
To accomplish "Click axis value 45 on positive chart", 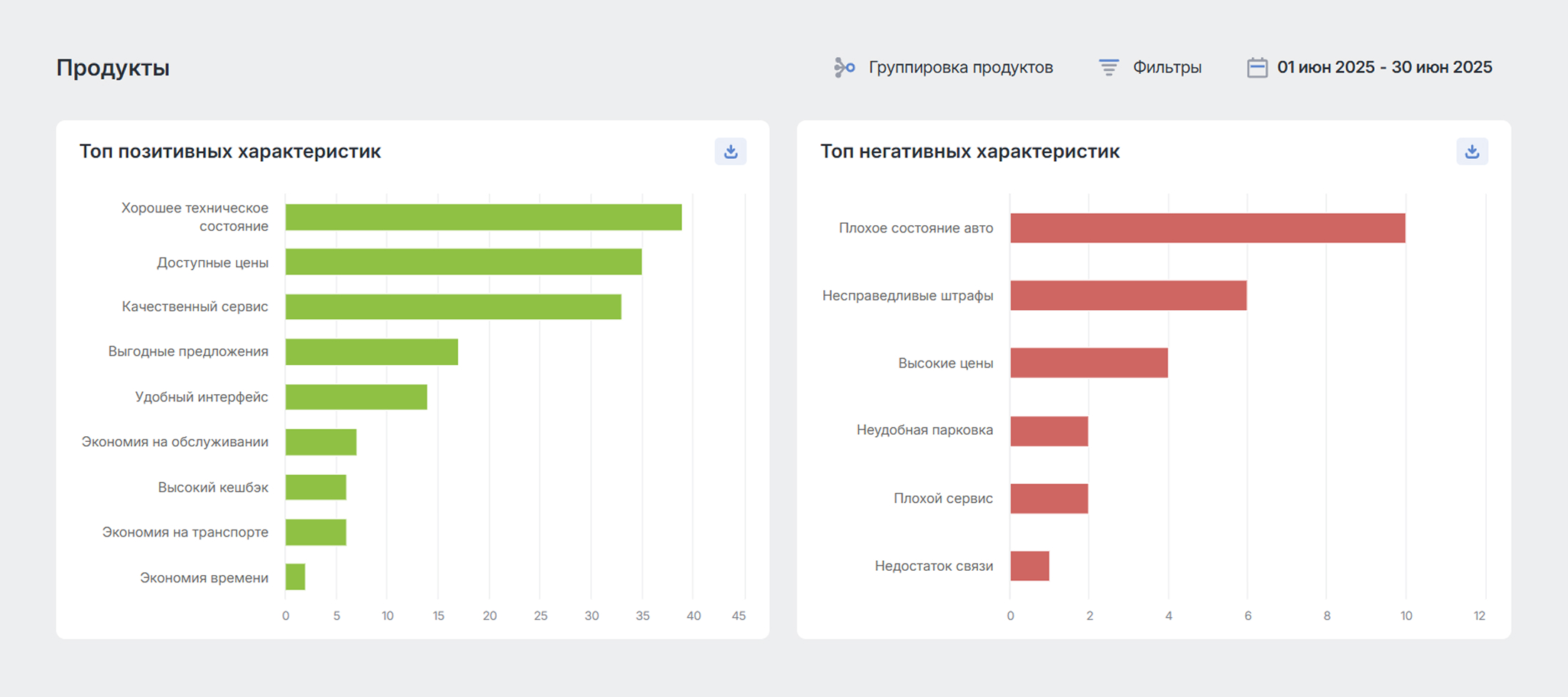I will pos(739,616).
